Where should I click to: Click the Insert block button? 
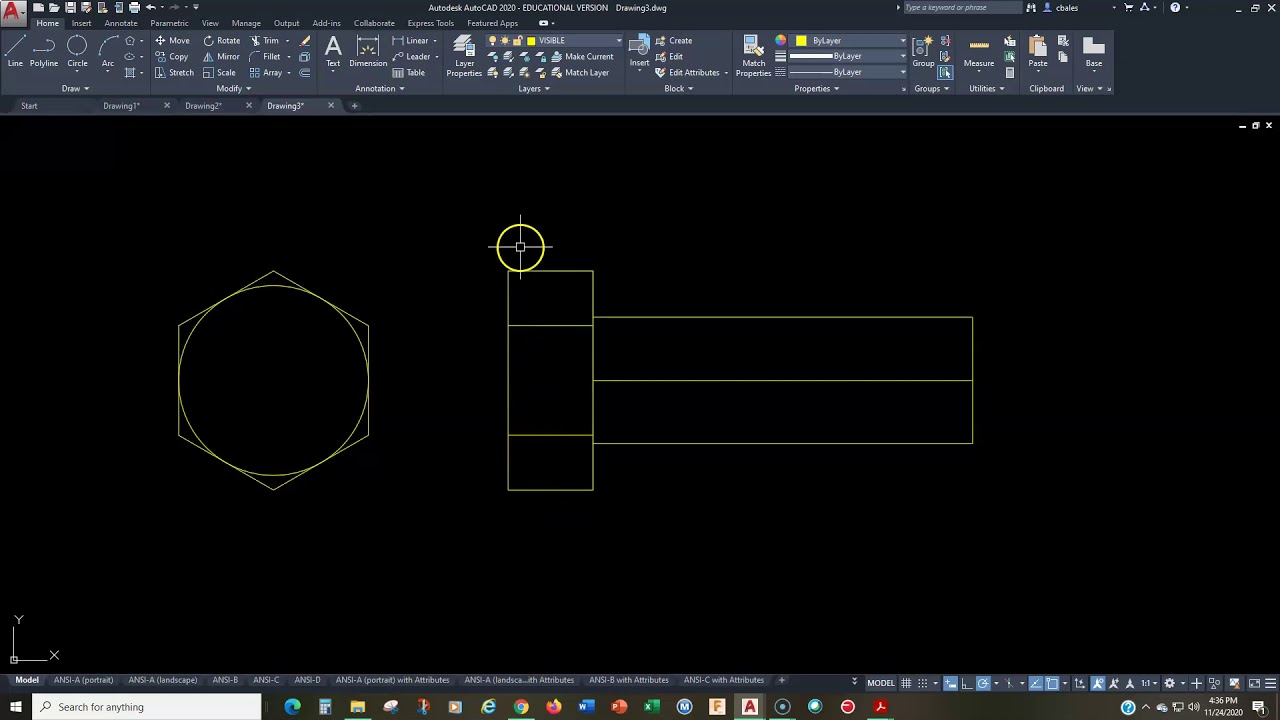[x=639, y=52]
